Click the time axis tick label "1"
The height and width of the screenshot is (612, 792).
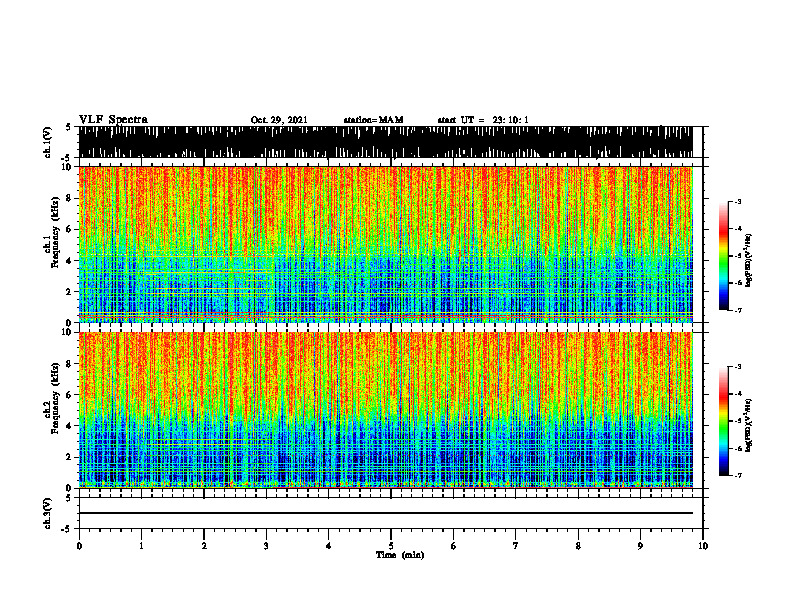(141, 546)
